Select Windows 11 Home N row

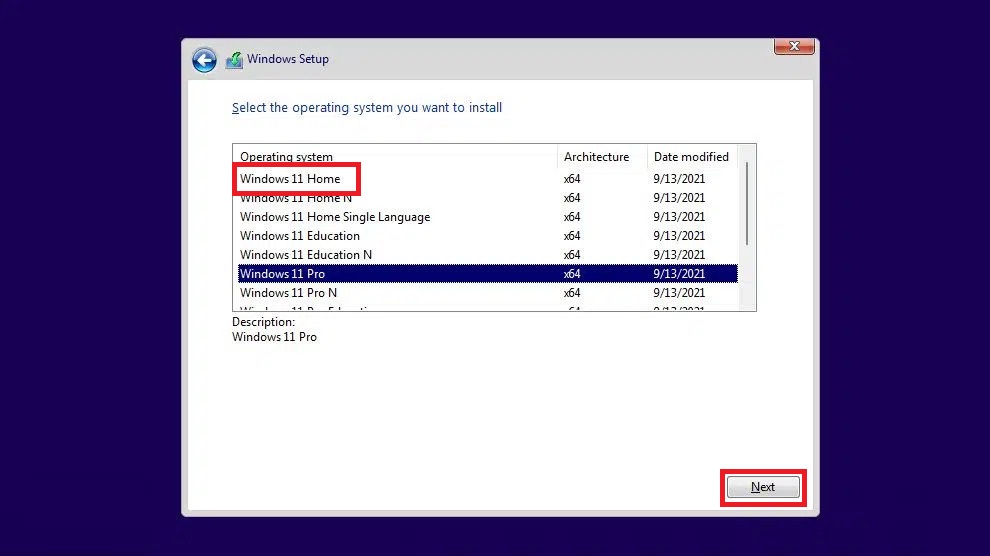click(x=487, y=198)
